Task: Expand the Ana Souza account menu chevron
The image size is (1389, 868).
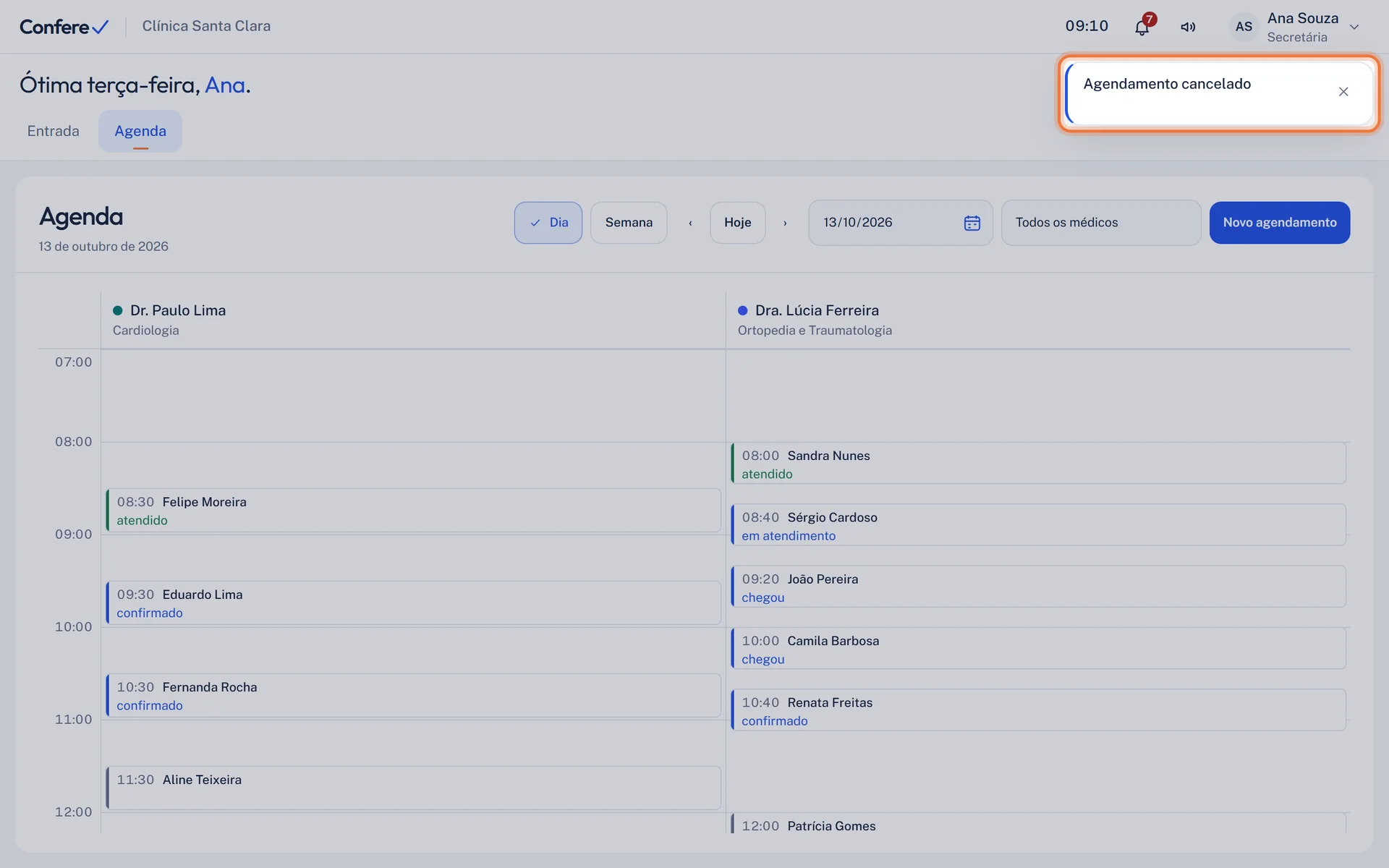Action: coord(1354,27)
